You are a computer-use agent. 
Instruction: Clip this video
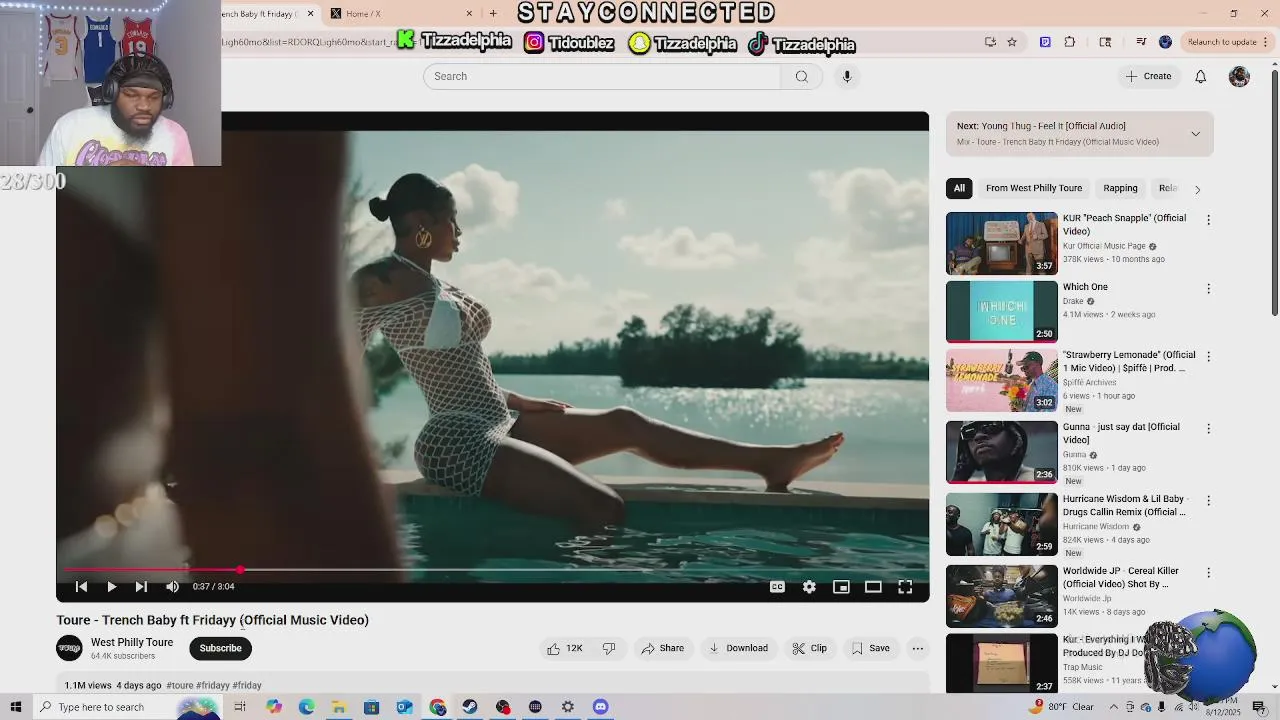809,648
